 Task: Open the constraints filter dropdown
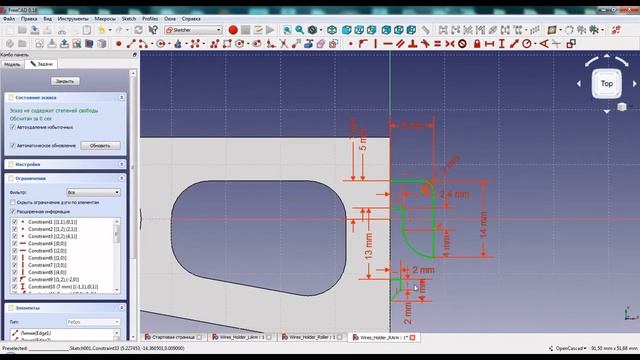pos(93,192)
